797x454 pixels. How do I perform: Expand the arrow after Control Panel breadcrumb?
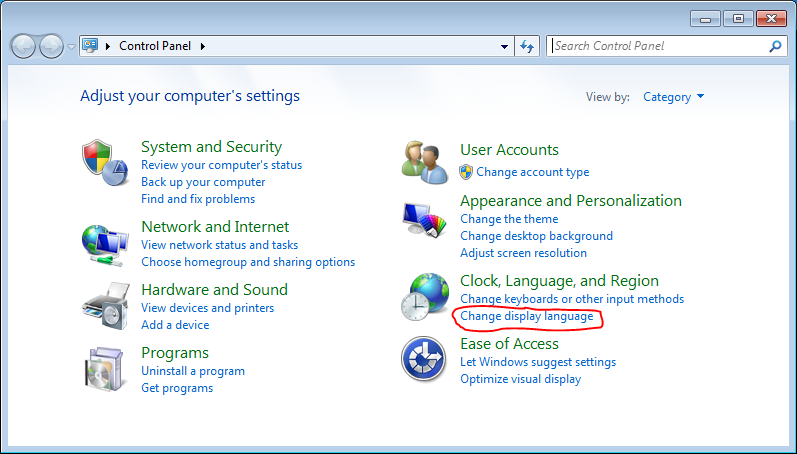pos(203,46)
